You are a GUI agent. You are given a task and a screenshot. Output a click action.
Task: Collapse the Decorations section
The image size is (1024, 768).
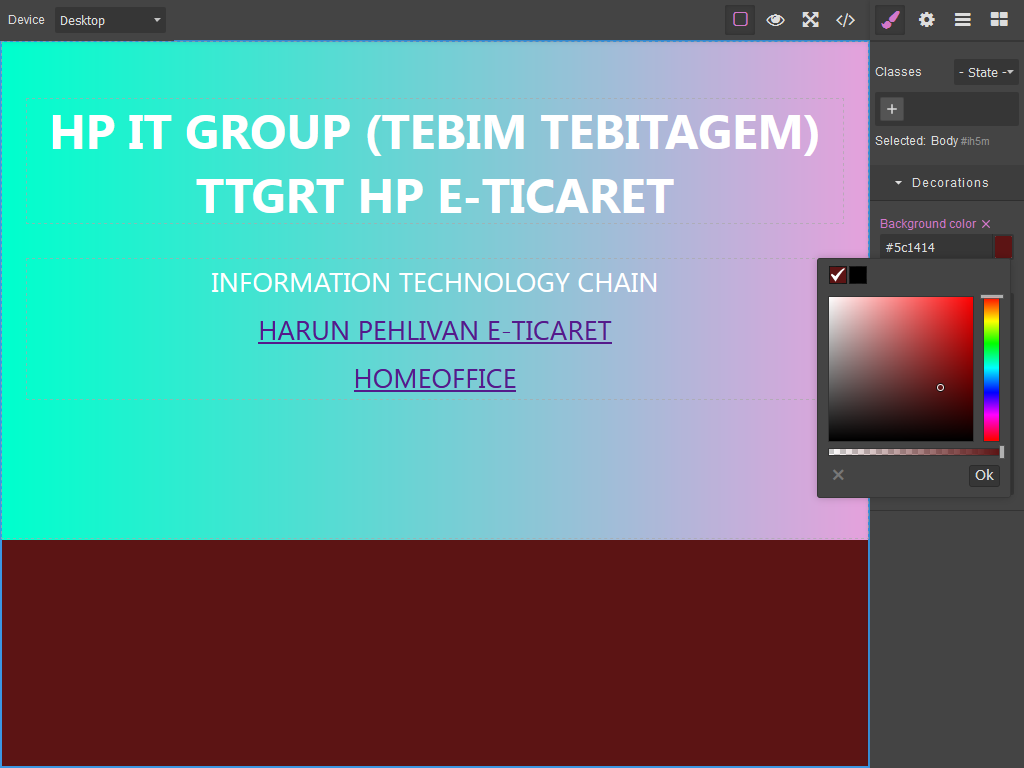click(947, 183)
